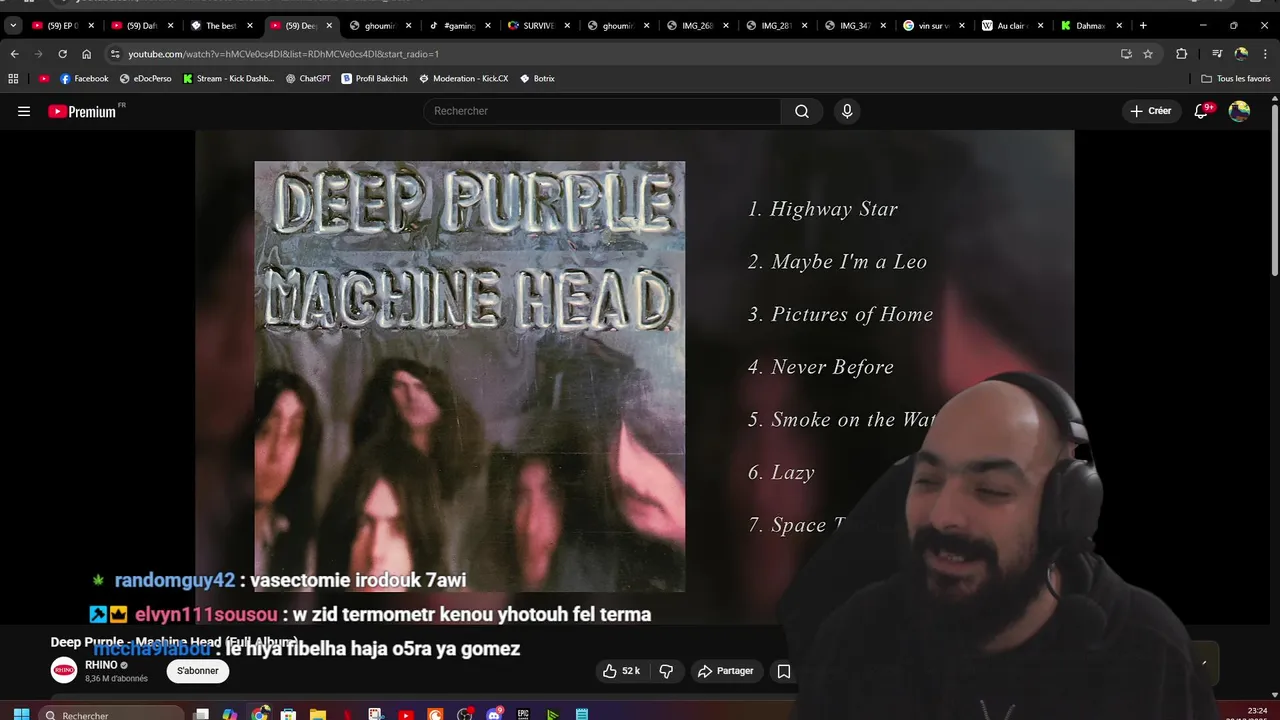Open Task View from the taskbar
The height and width of the screenshot is (720, 1280).
click(x=201, y=714)
